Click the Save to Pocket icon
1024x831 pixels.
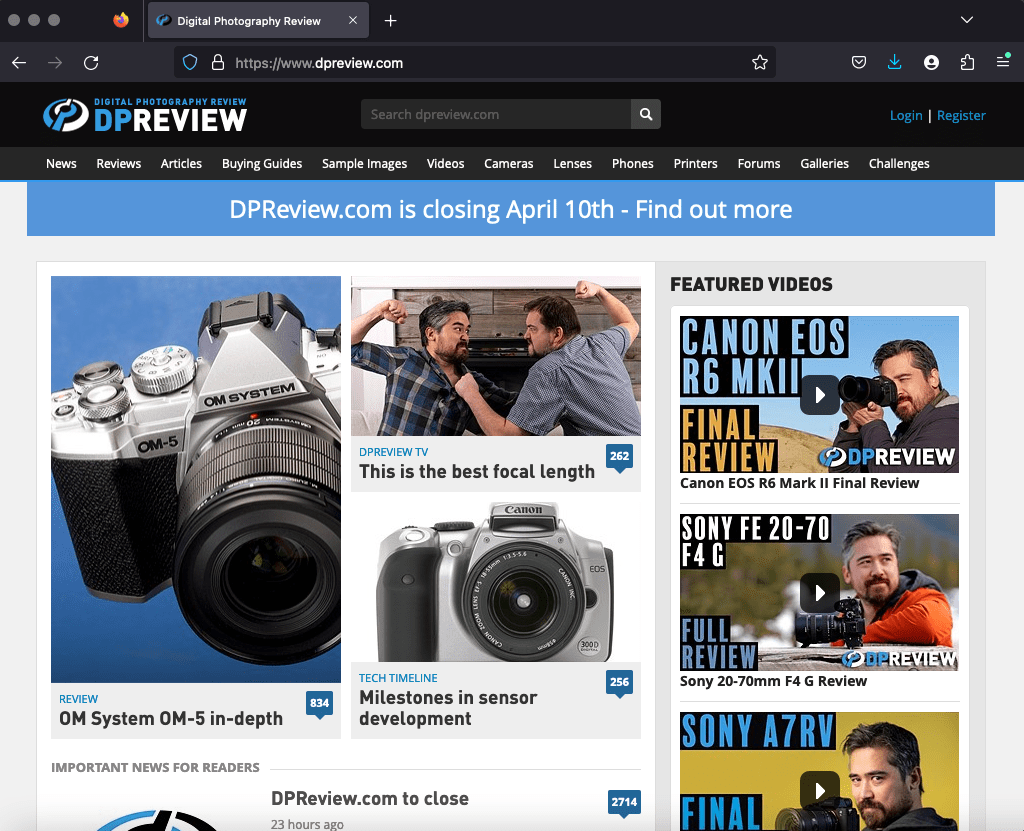coord(859,62)
